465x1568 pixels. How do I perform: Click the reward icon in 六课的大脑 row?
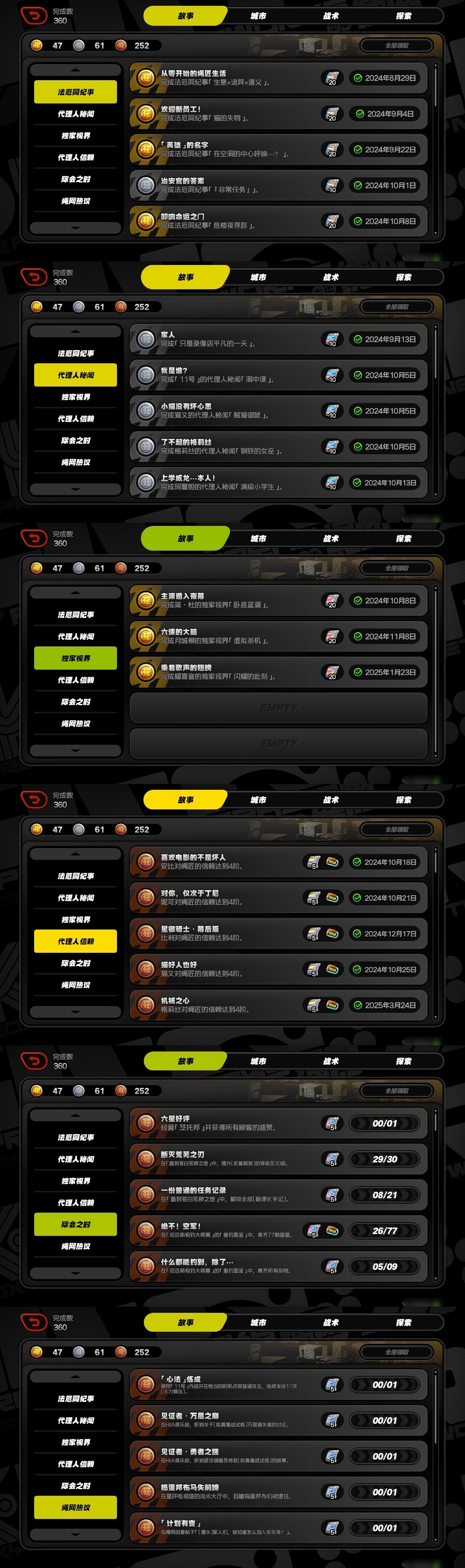[x=332, y=637]
